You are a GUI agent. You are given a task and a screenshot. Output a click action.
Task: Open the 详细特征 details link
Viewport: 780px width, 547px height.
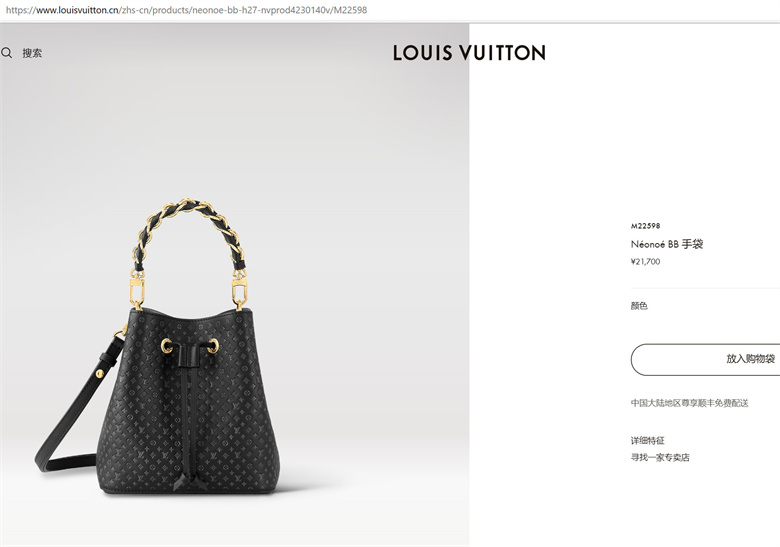[x=648, y=441]
